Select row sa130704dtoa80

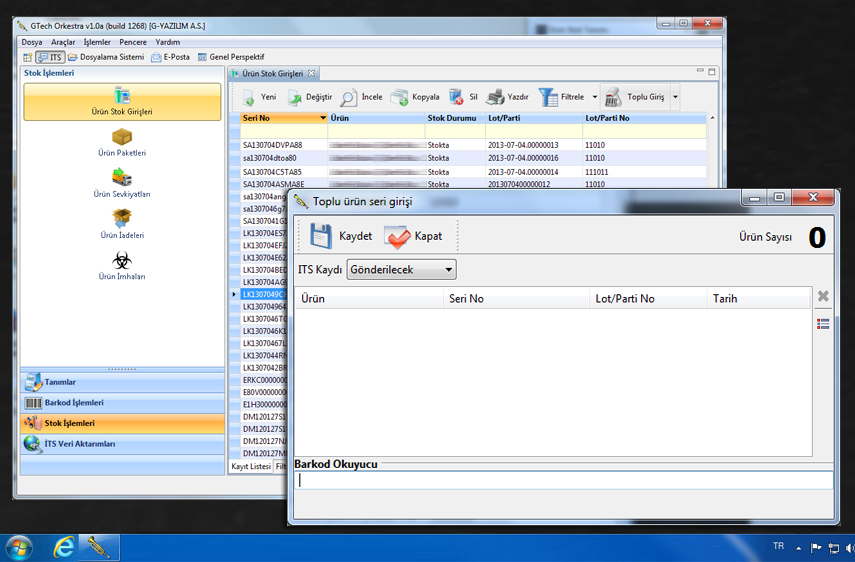point(473,158)
